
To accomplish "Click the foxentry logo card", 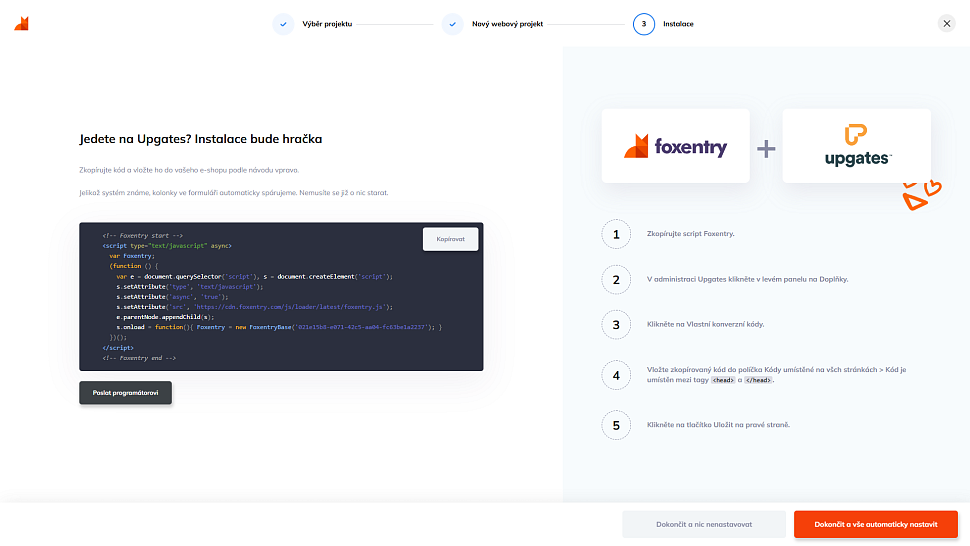I will [x=676, y=146].
